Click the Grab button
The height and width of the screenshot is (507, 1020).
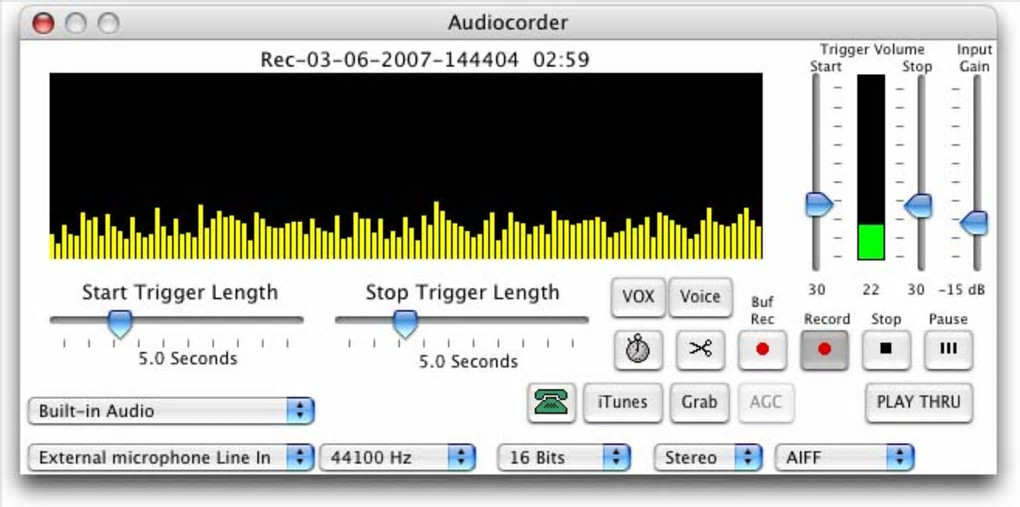click(x=699, y=403)
